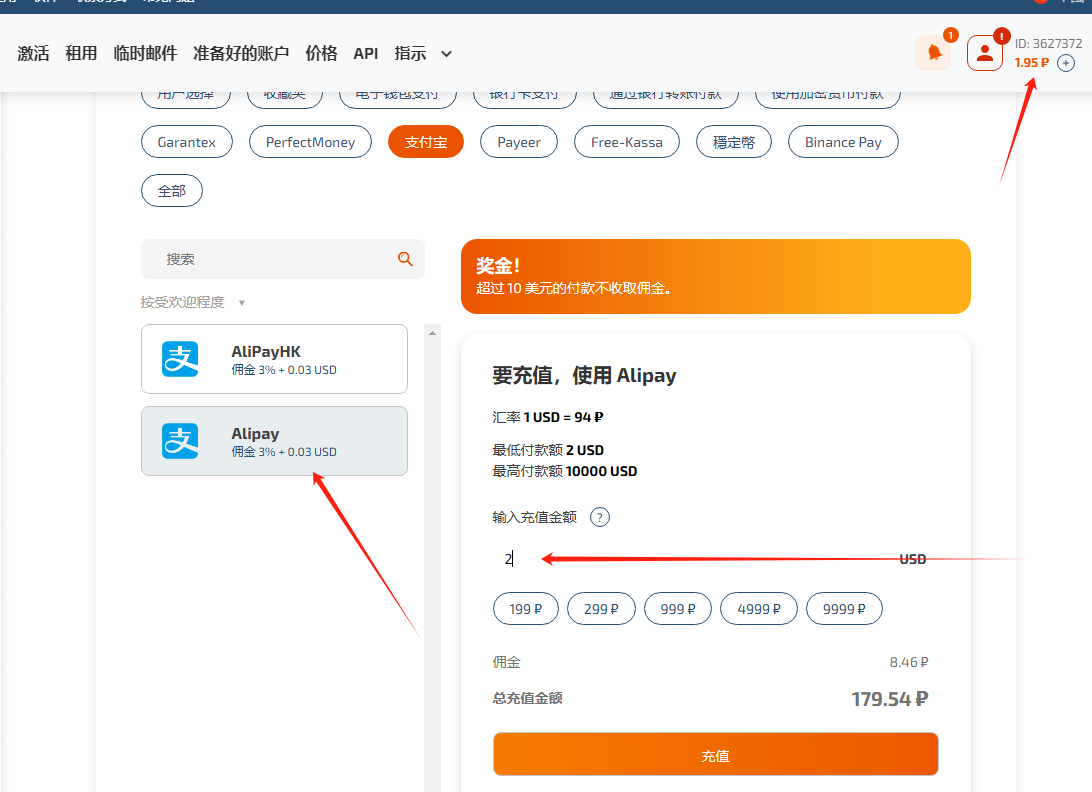1092x792 pixels.
Task: Select the AliPayHK payment method icon
Action: [x=179, y=359]
